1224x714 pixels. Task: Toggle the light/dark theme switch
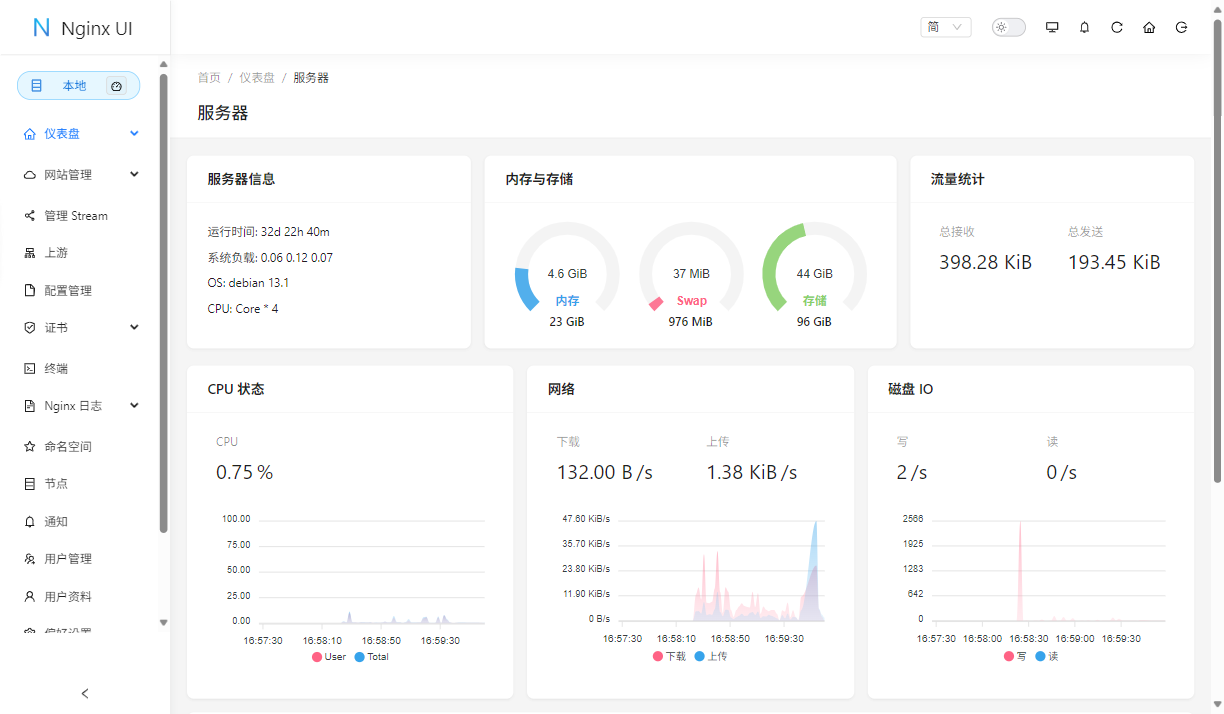coord(1008,28)
